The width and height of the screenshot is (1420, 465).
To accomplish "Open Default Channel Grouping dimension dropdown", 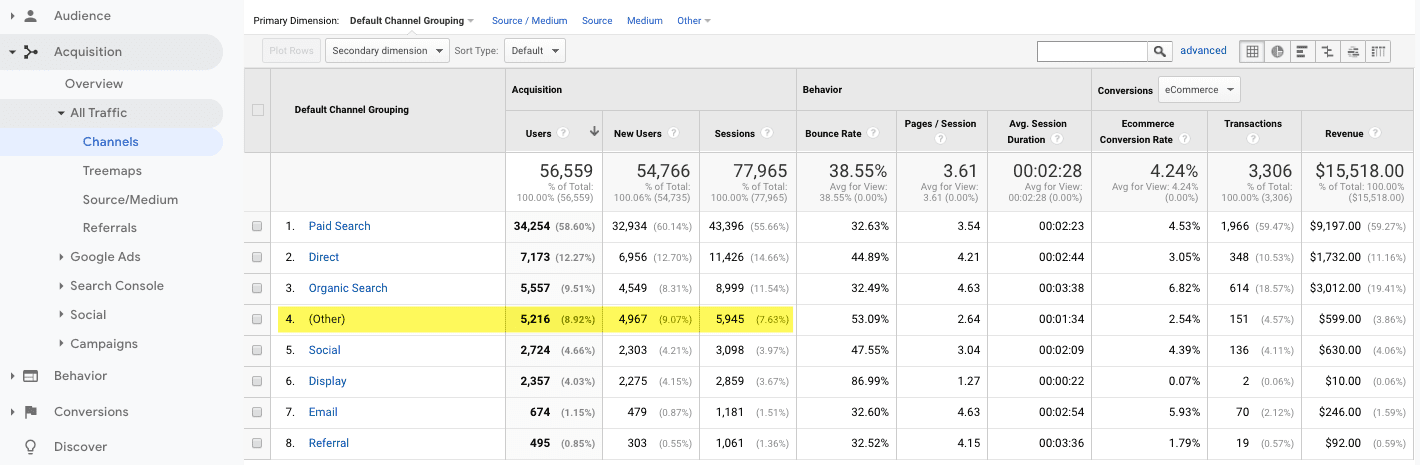I will 412,20.
